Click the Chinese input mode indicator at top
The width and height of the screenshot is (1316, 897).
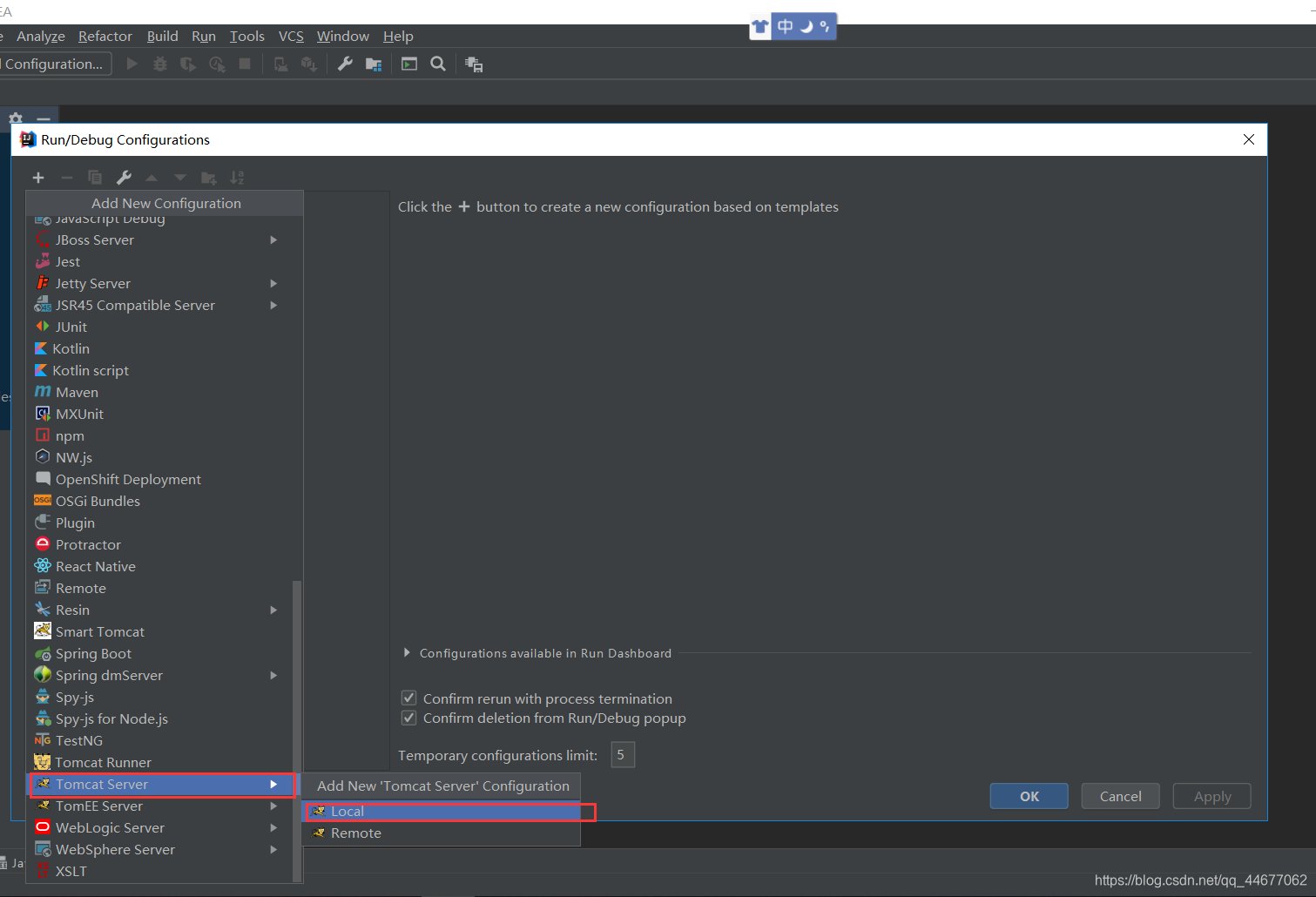coord(786,26)
